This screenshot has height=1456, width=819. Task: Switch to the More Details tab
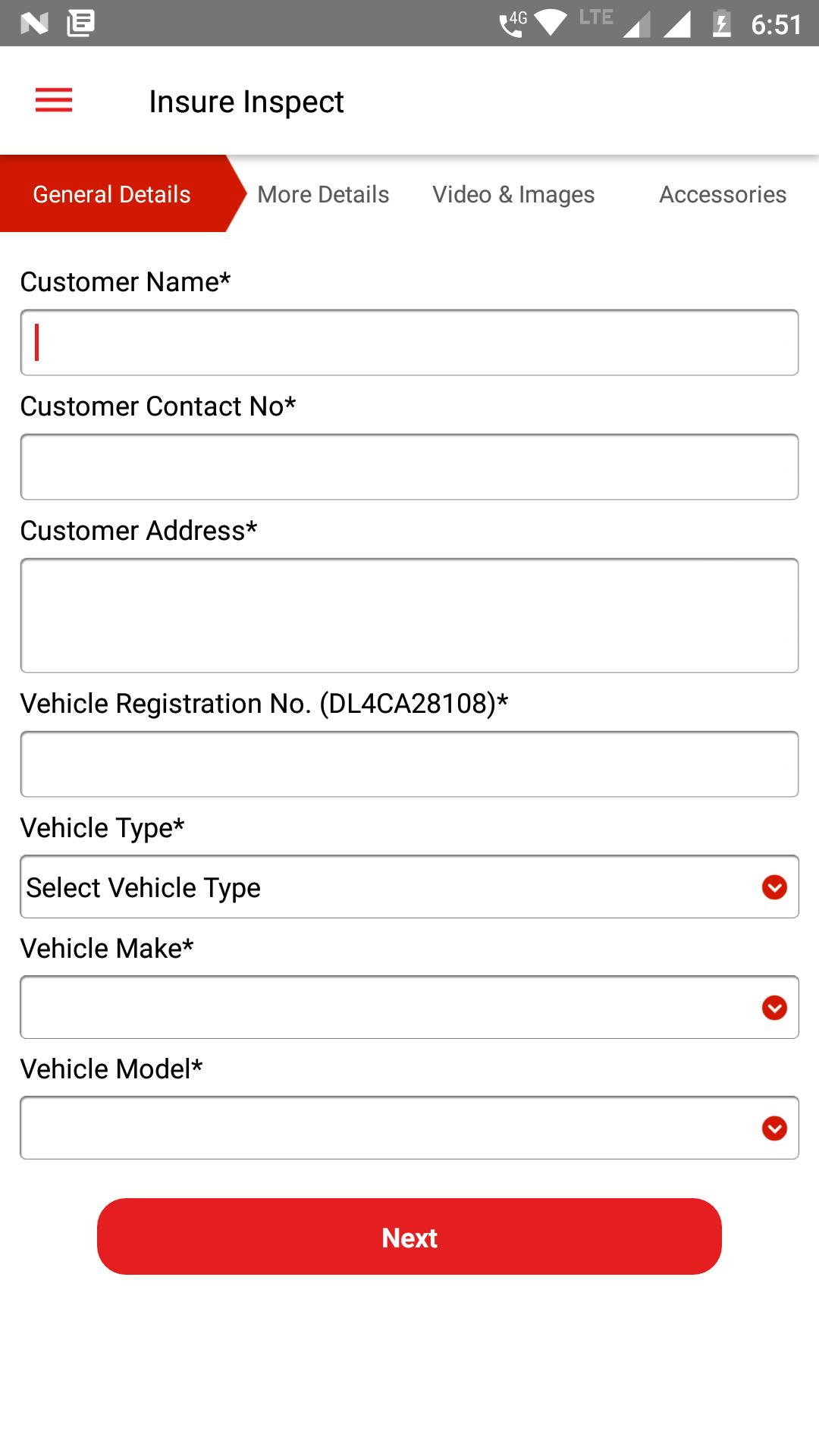pyautogui.click(x=323, y=195)
